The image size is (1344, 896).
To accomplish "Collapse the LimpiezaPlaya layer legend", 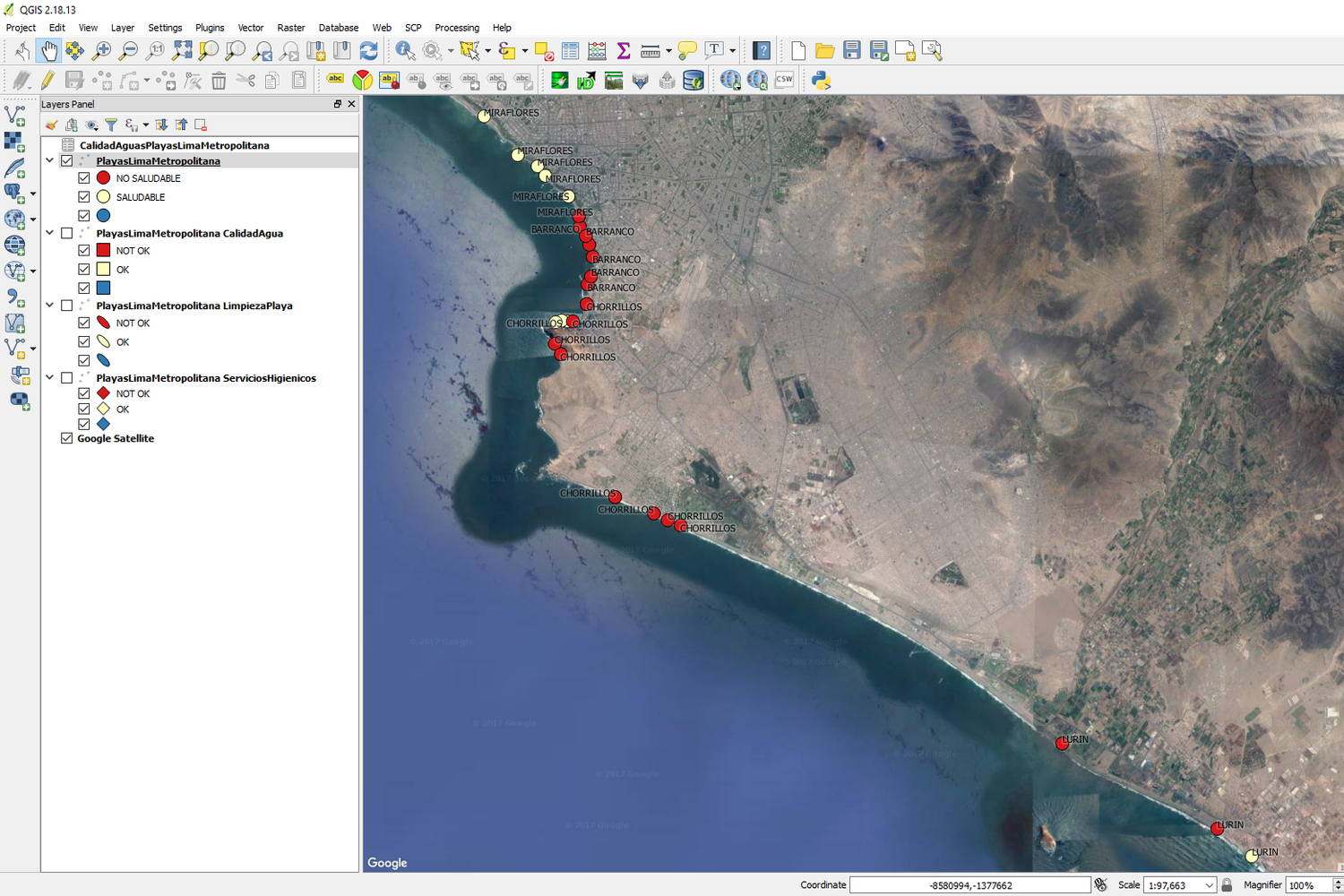I will [x=50, y=306].
